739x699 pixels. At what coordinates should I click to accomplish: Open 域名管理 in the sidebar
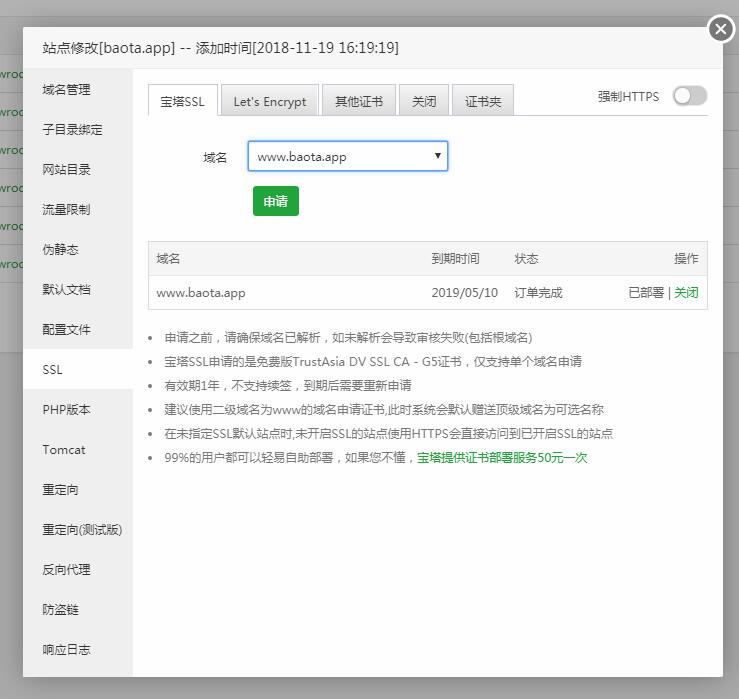78,89
